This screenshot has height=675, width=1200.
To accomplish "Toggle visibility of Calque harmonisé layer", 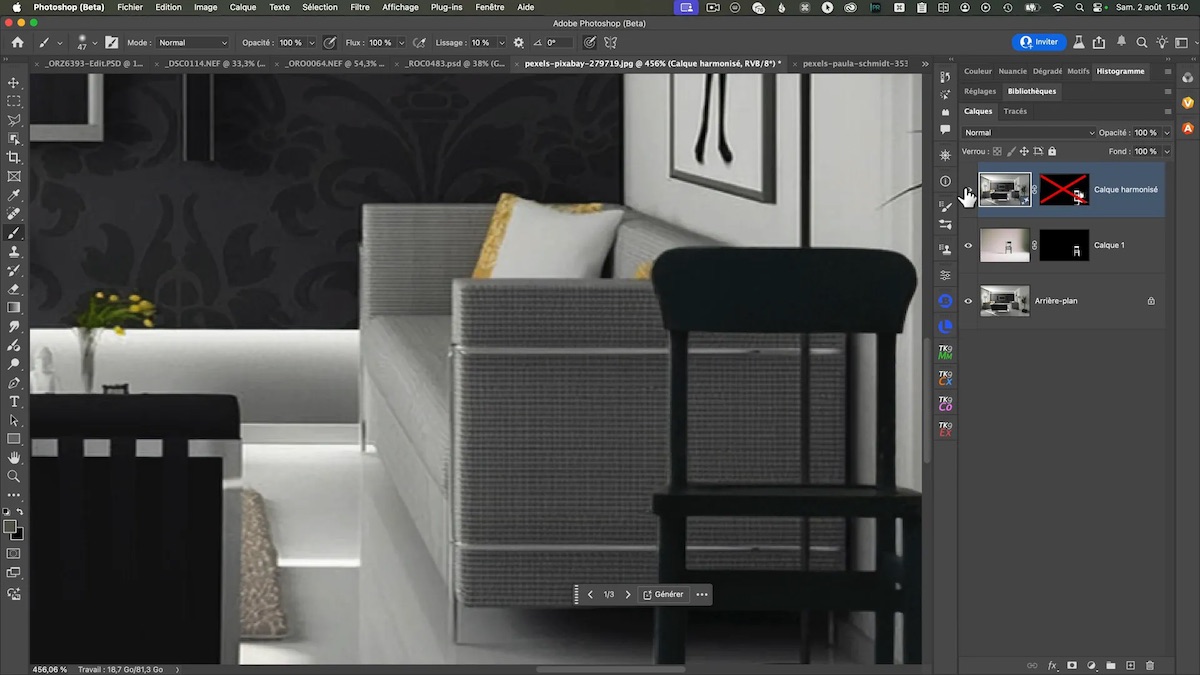I will [x=968, y=190].
